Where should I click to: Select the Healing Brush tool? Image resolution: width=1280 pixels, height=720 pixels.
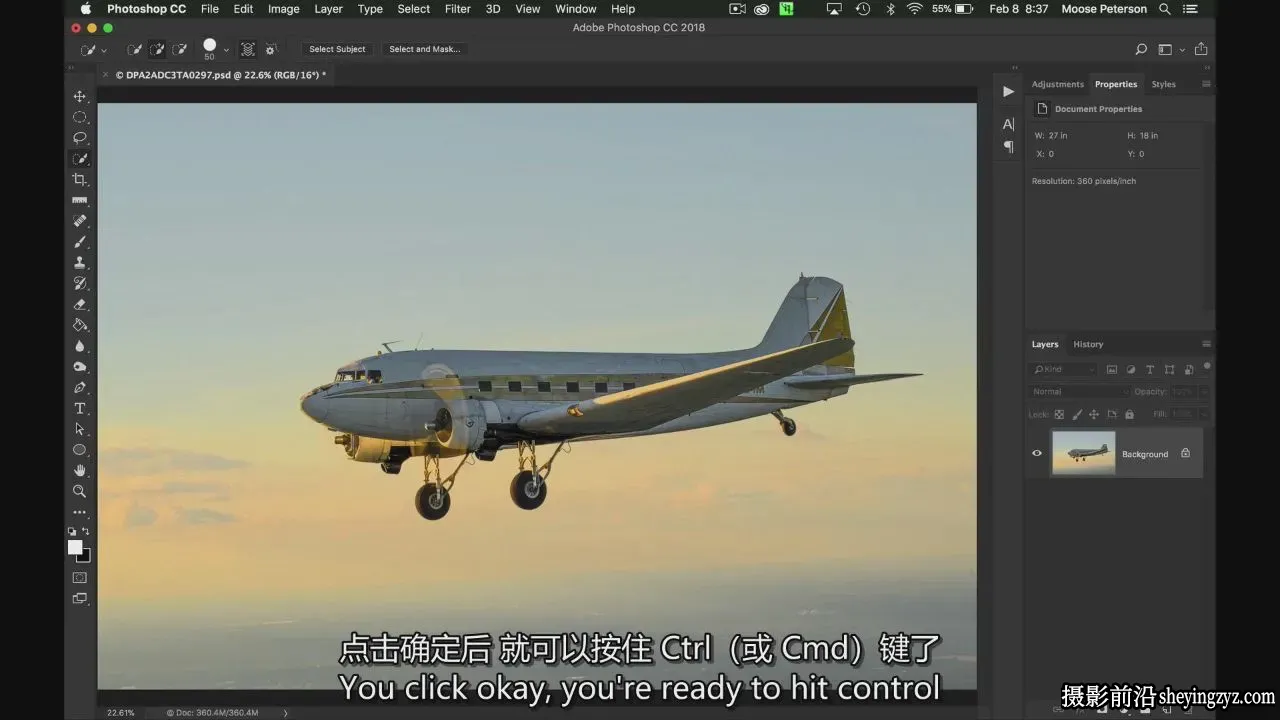[80, 221]
